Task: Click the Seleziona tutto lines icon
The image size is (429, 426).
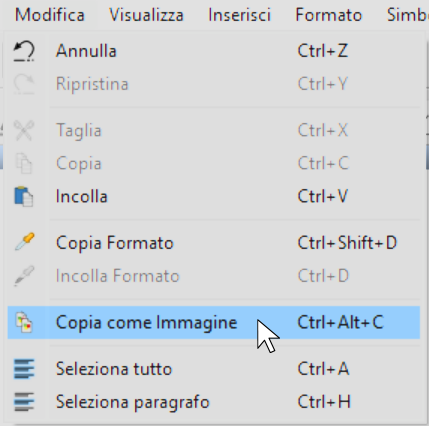Action: click(24, 369)
